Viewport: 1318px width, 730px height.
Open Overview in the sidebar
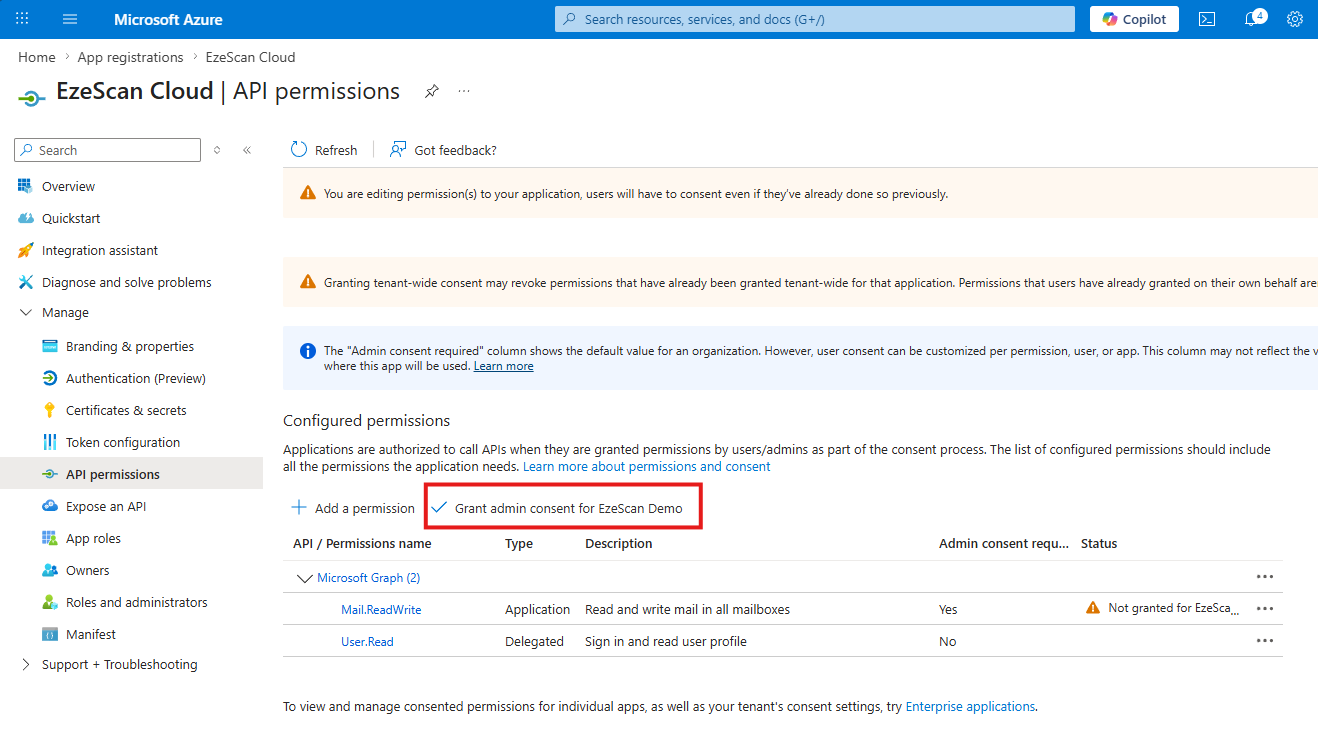68,186
